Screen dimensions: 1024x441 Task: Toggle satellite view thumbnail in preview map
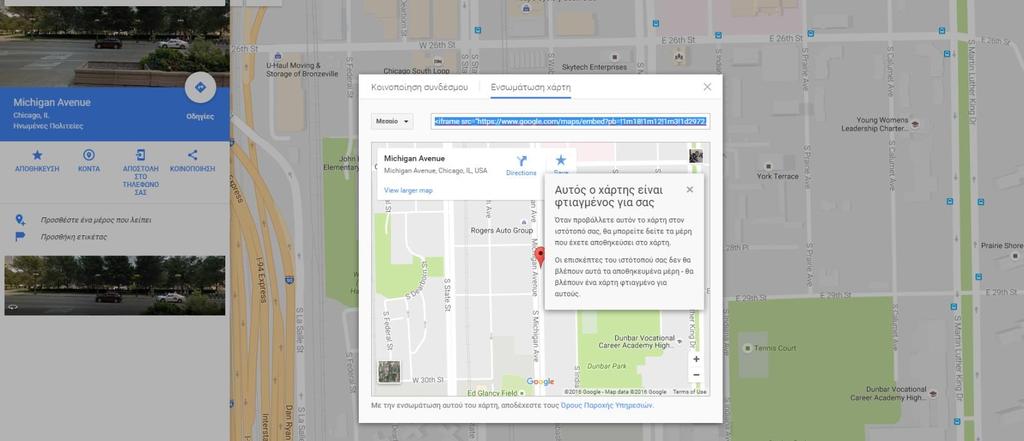pyautogui.click(x=389, y=372)
